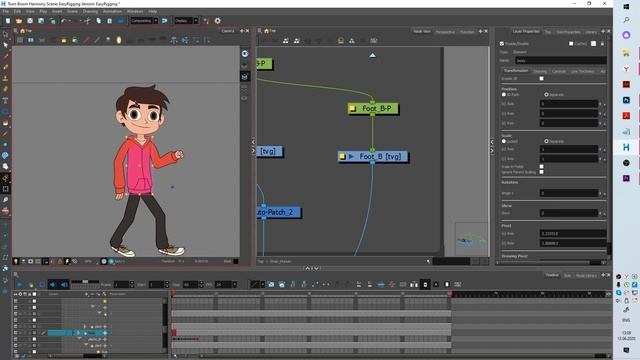Click the left splitter chevron by Layer Properties

coord(492,142)
